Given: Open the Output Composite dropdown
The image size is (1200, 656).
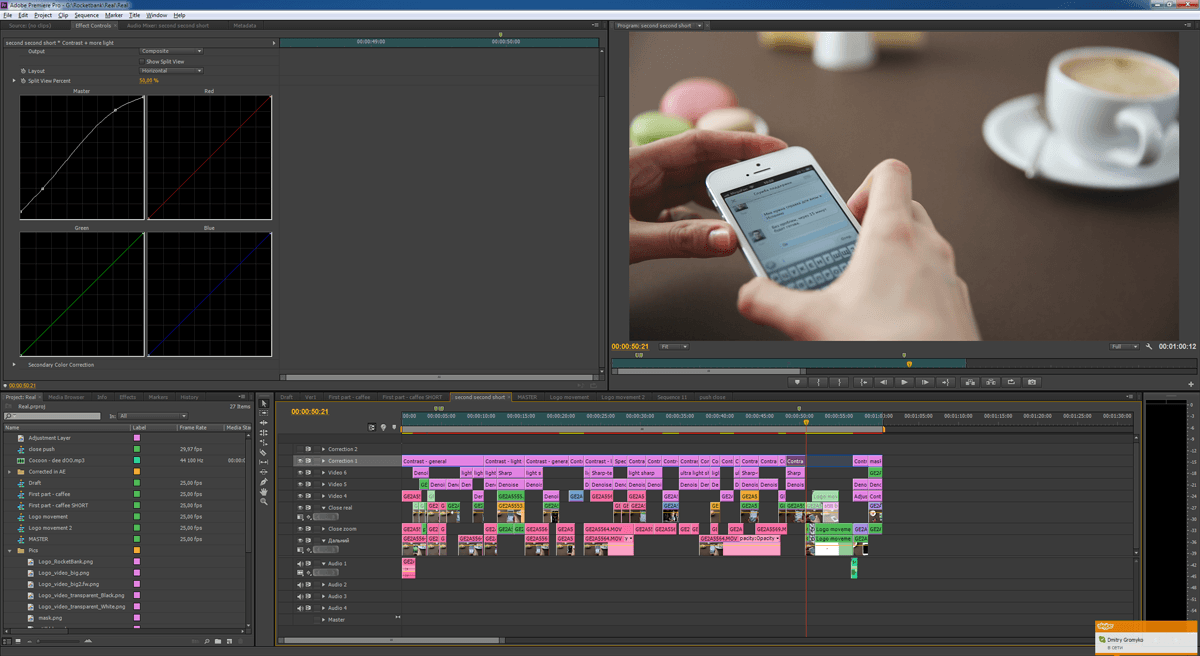Looking at the screenshot, I should click(171, 51).
